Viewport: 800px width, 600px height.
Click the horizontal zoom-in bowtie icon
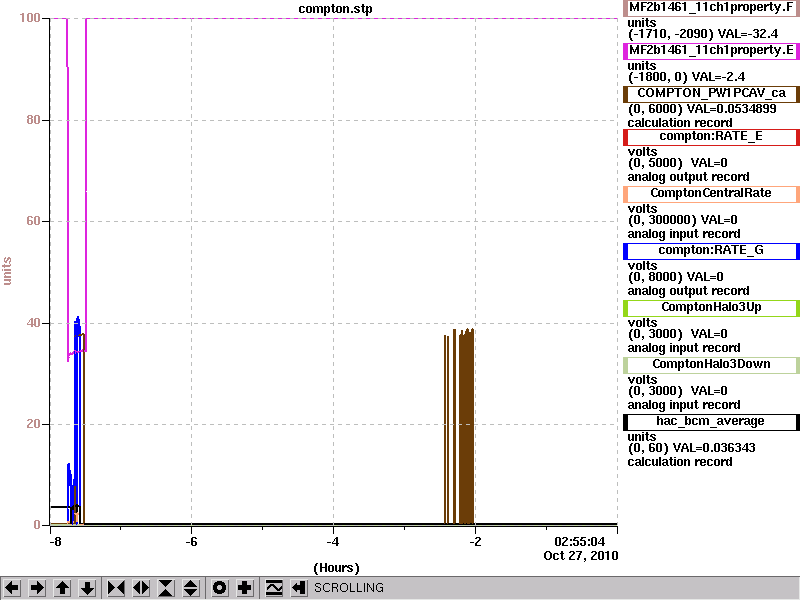click(116, 588)
